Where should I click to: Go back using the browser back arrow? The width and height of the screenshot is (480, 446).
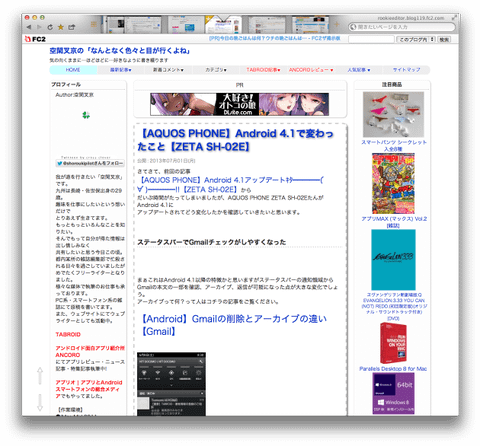point(29,27)
